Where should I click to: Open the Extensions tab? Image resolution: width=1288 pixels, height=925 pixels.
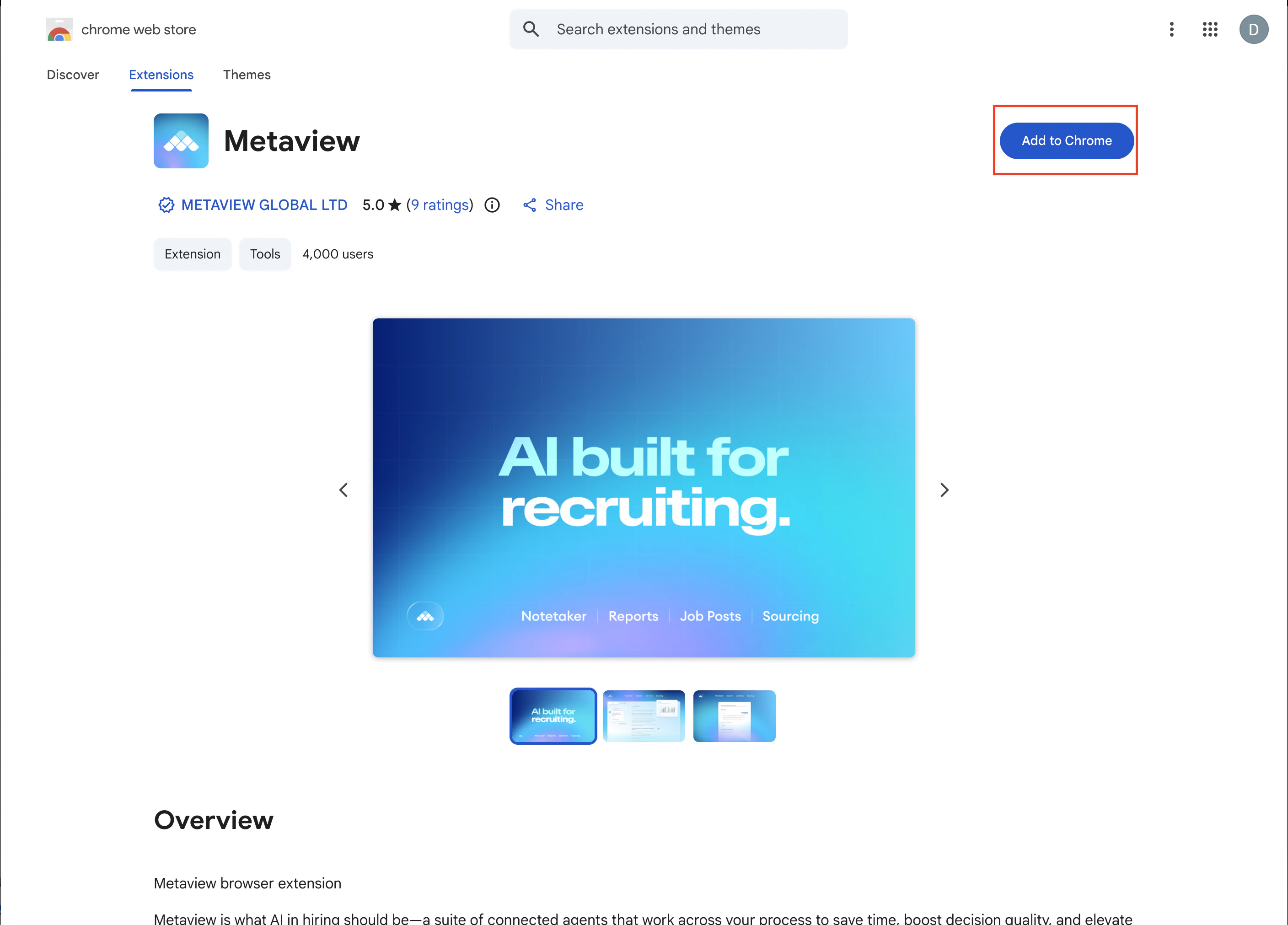(x=161, y=75)
